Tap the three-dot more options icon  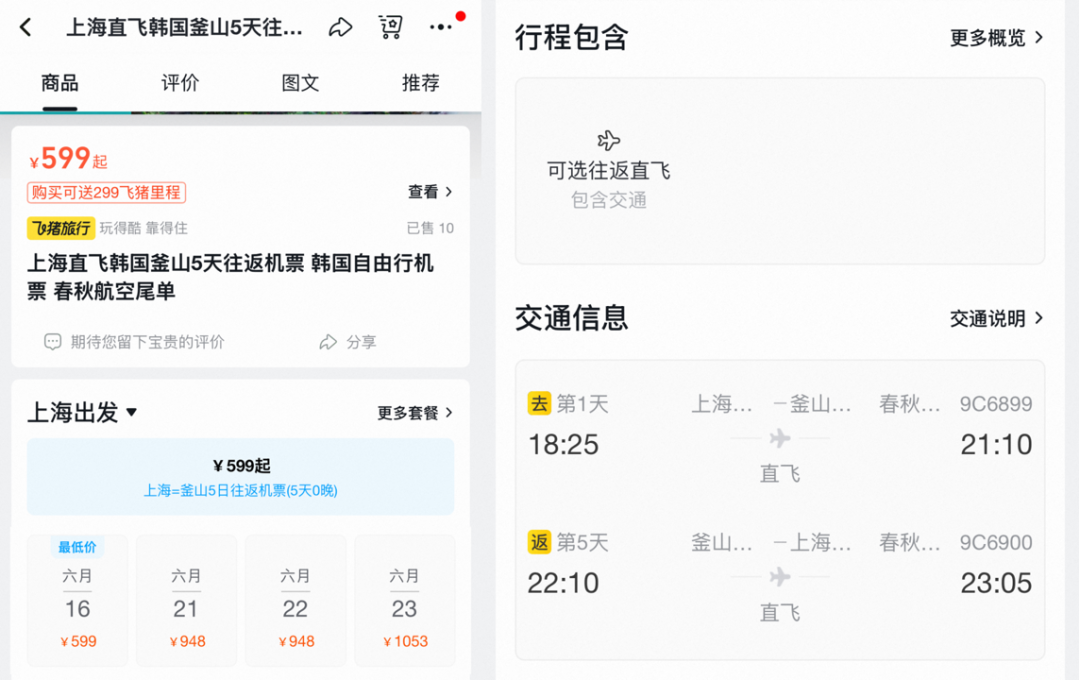click(441, 27)
